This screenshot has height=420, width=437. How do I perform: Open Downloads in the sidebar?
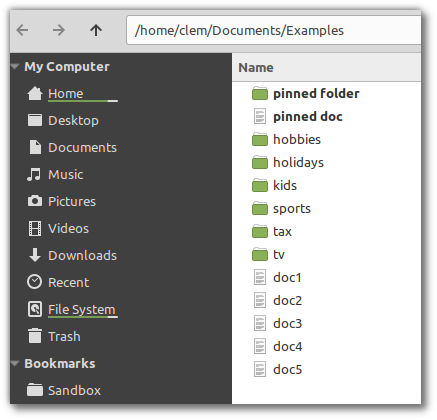[x=82, y=256]
